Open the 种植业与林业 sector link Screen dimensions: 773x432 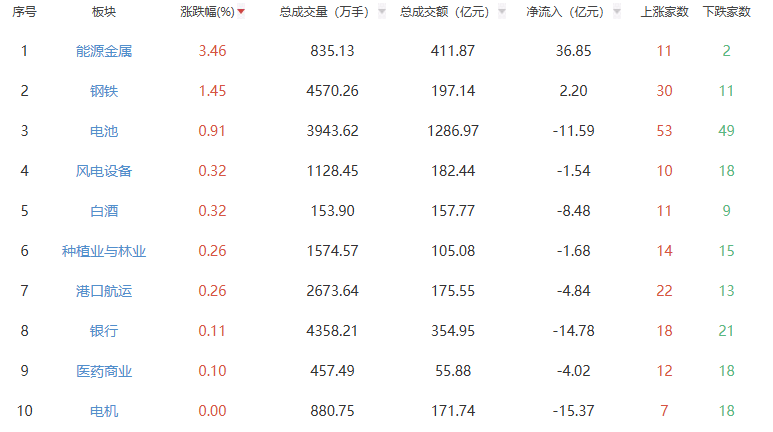point(103,251)
